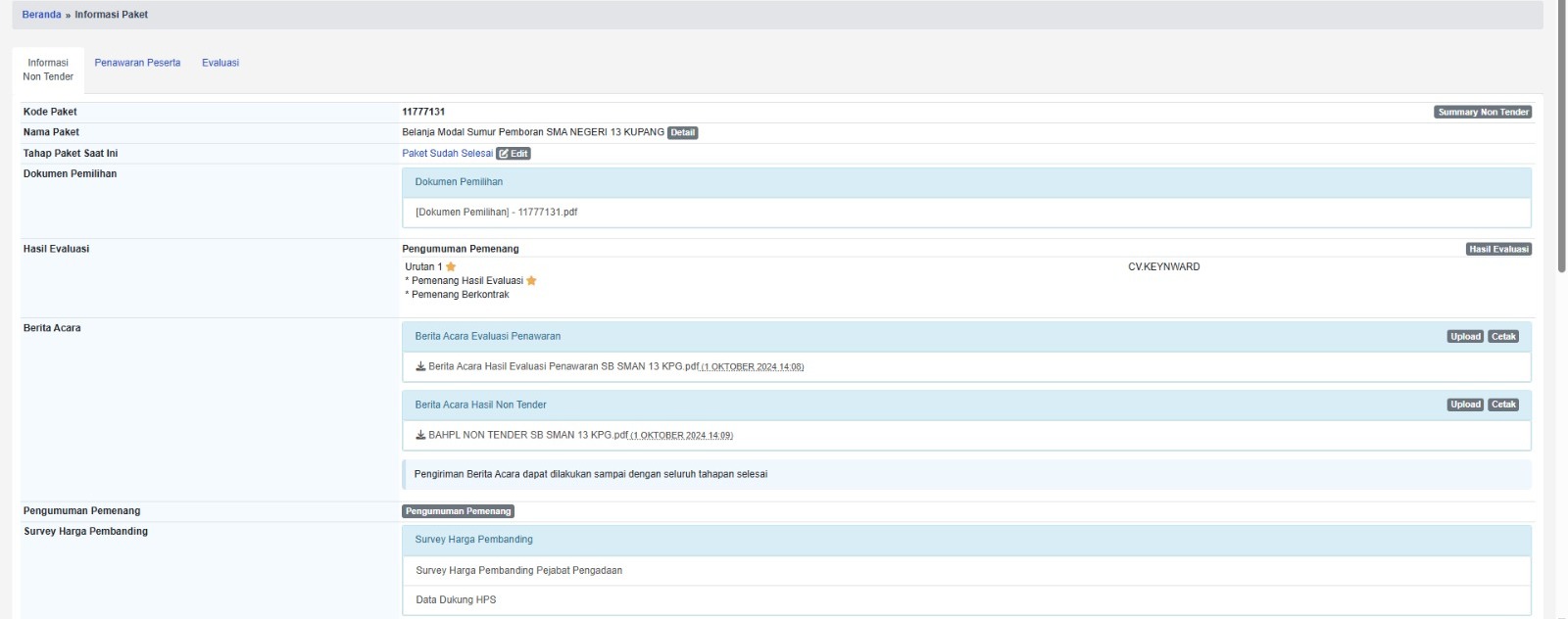Click the download icon beside BAHPL NON TENDER

click(420, 436)
